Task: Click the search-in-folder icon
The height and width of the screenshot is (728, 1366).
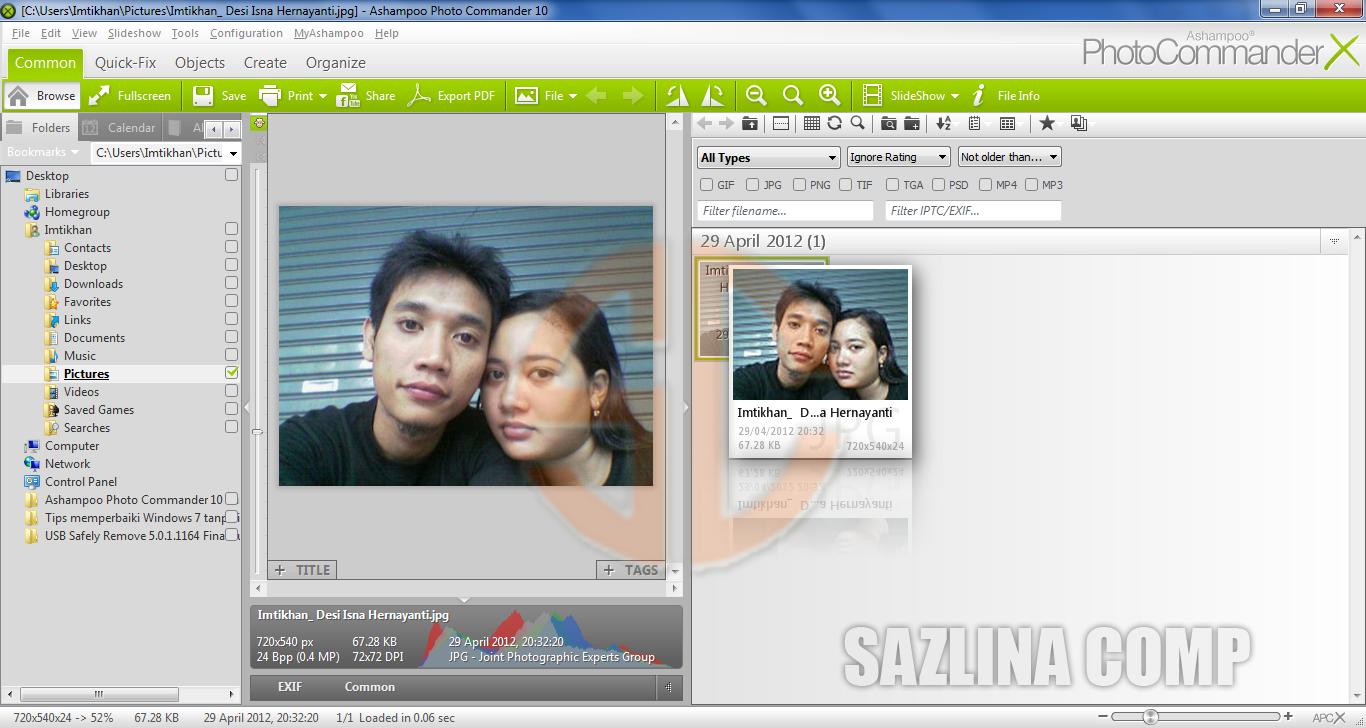Action: [888, 123]
